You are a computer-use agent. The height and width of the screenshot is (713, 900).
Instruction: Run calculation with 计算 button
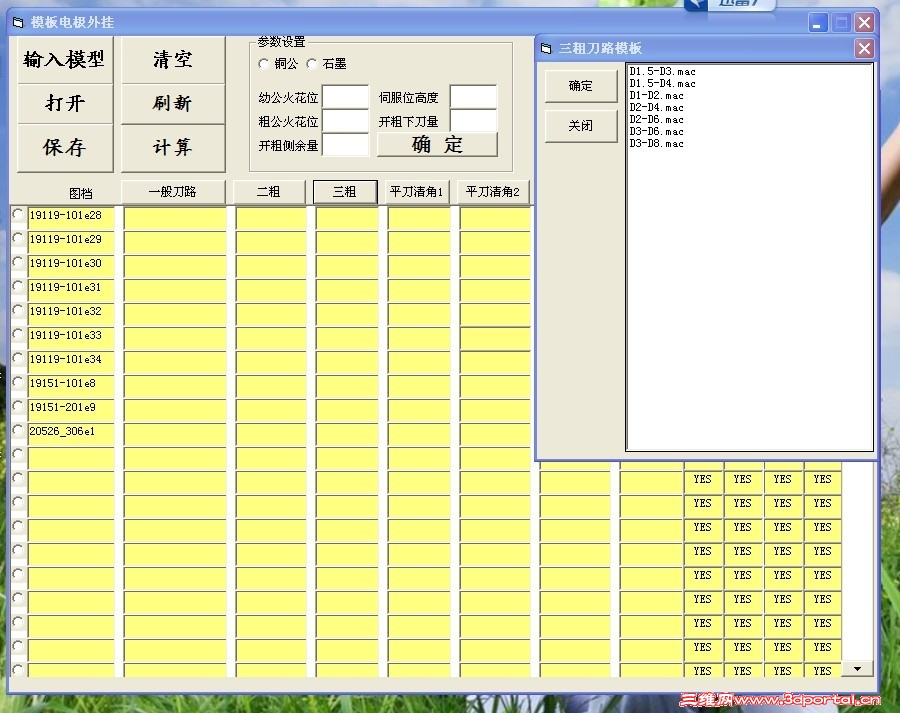click(x=173, y=148)
